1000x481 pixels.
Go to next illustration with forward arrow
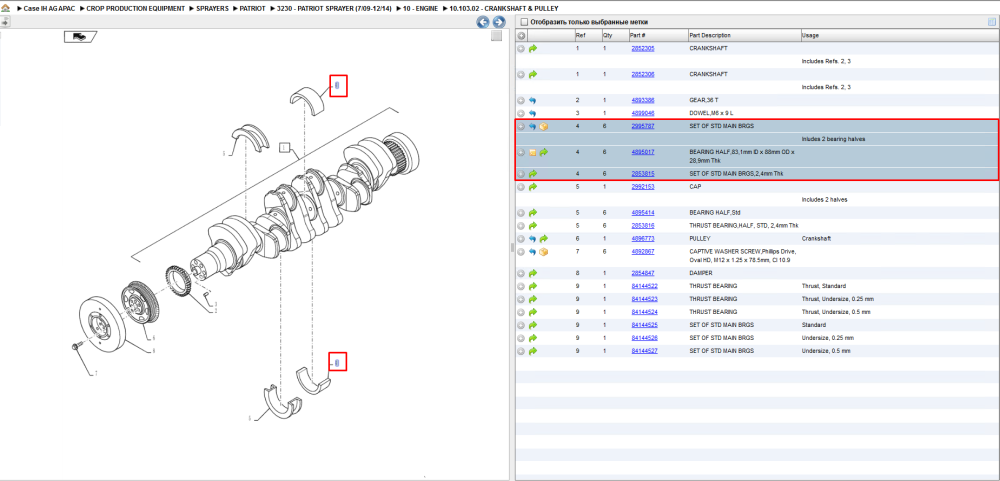(x=499, y=22)
